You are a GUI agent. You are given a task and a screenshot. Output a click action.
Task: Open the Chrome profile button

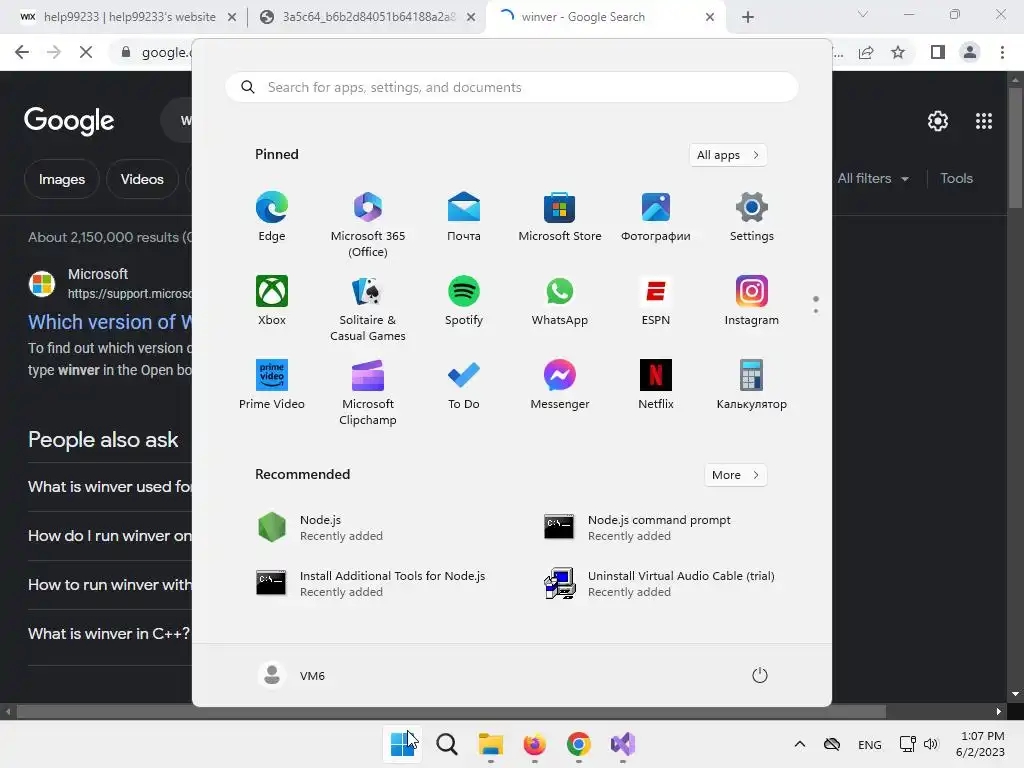point(970,52)
